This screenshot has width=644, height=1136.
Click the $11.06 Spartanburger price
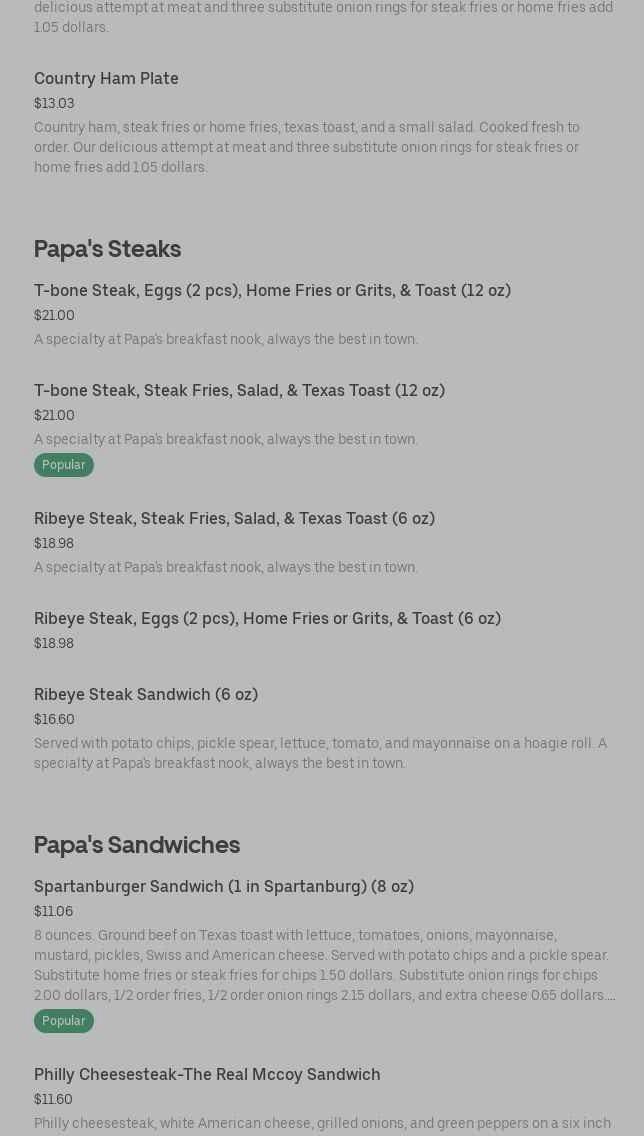tap(53, 911)
